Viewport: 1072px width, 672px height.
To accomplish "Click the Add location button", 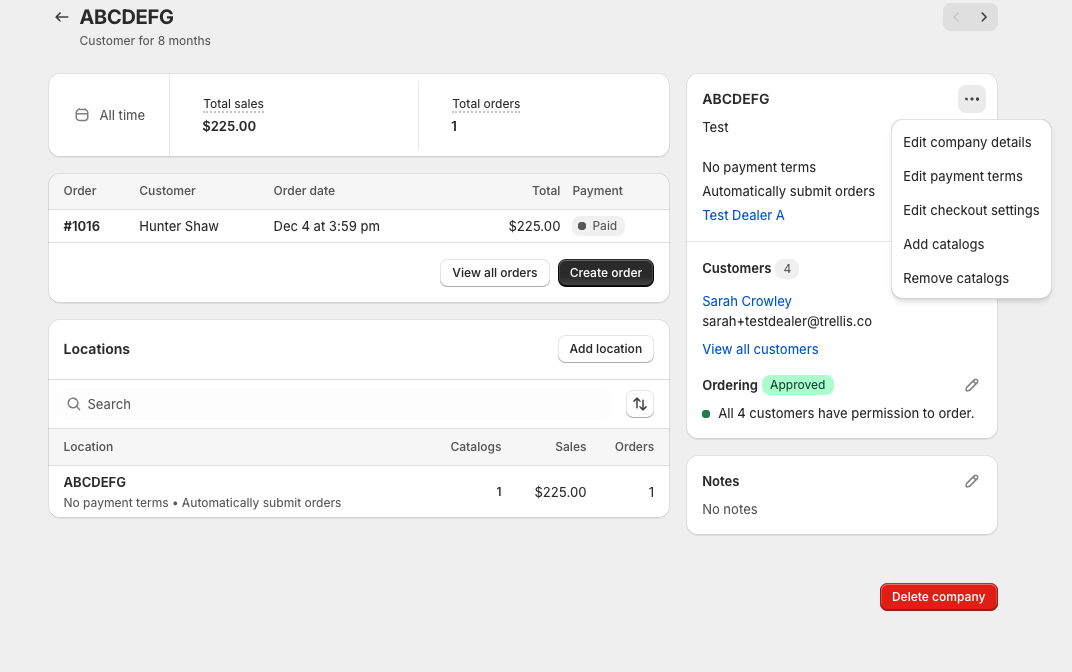I will [x=606, y=349].
